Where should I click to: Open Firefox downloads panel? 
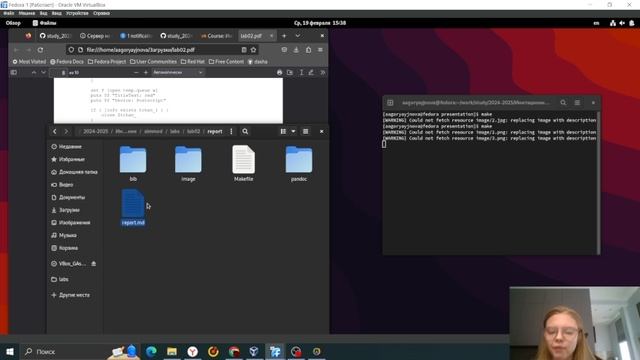point(296,50)
